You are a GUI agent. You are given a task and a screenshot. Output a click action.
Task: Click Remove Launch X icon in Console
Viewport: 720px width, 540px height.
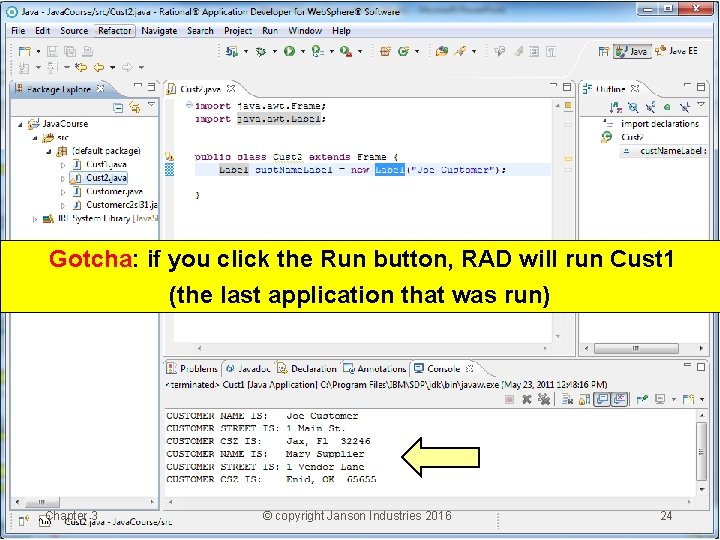tap(527, 399)
